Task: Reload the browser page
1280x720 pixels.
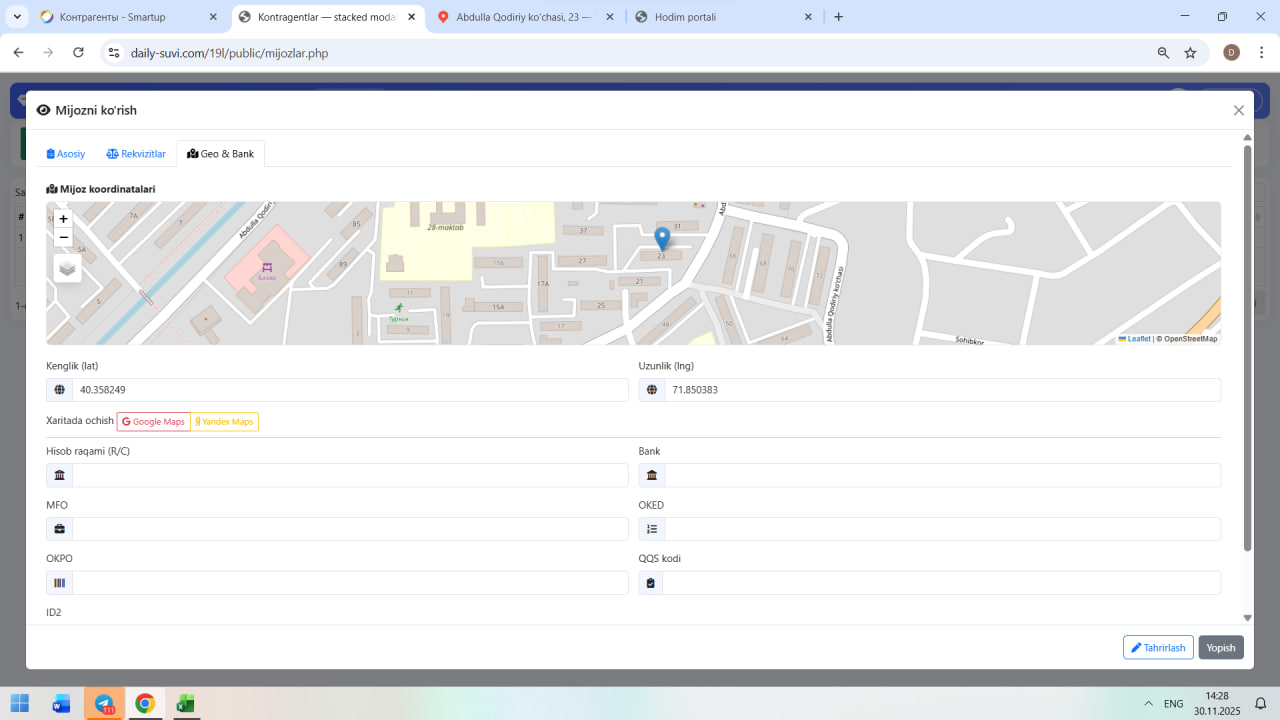Action: coord(78,53)
